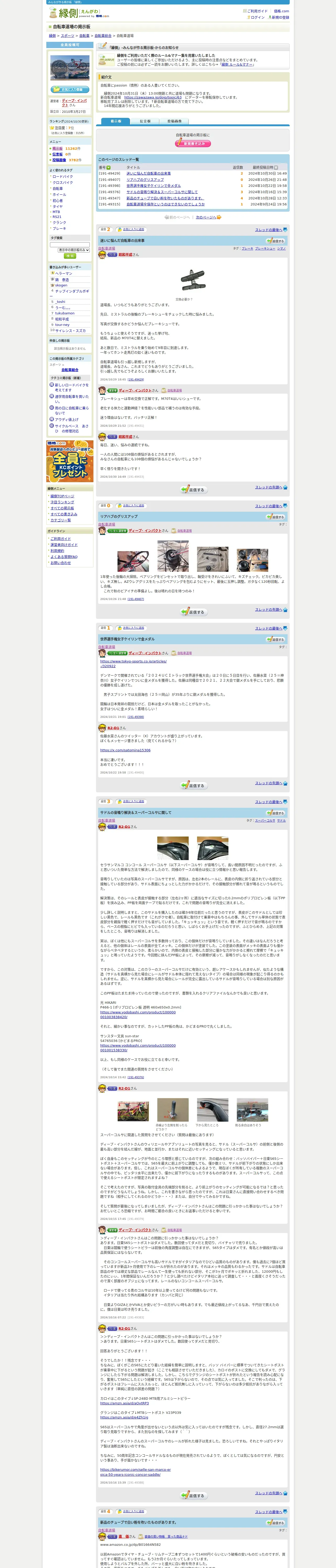This screenshot has width=336, height=1568.
Task: Open アウディ値上げ board link
Action: (x=66, y=419)
